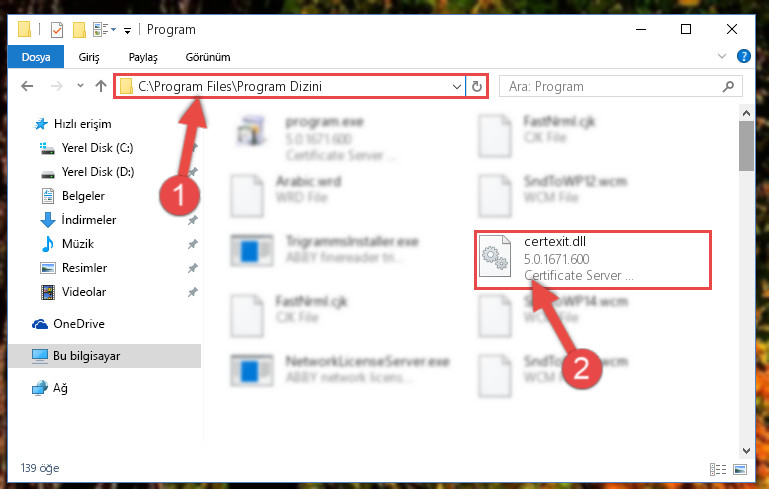
Task: Click the New Folder icon in title bar
Action: point(79,30)
